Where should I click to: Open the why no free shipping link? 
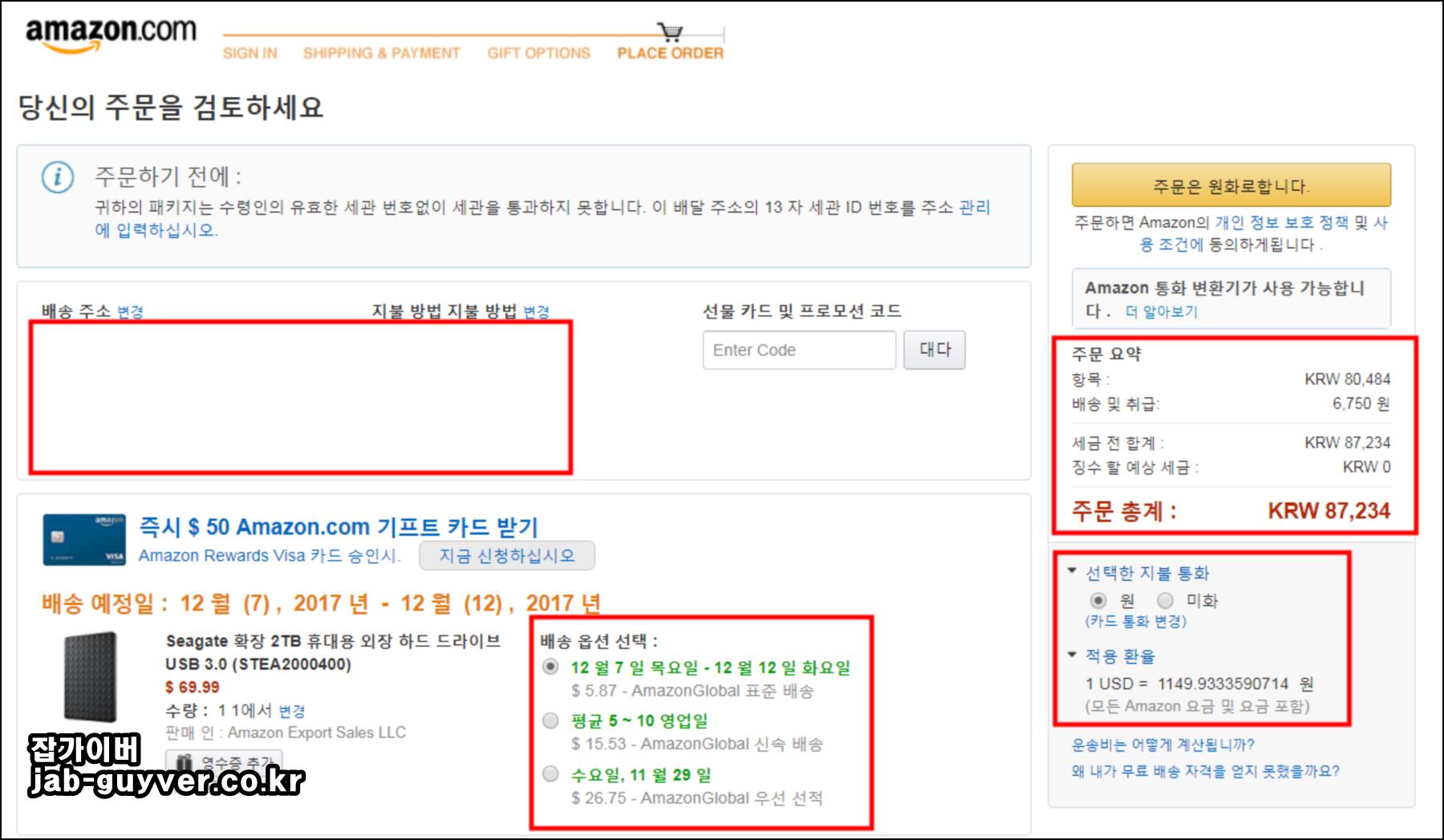[1206, 771]
